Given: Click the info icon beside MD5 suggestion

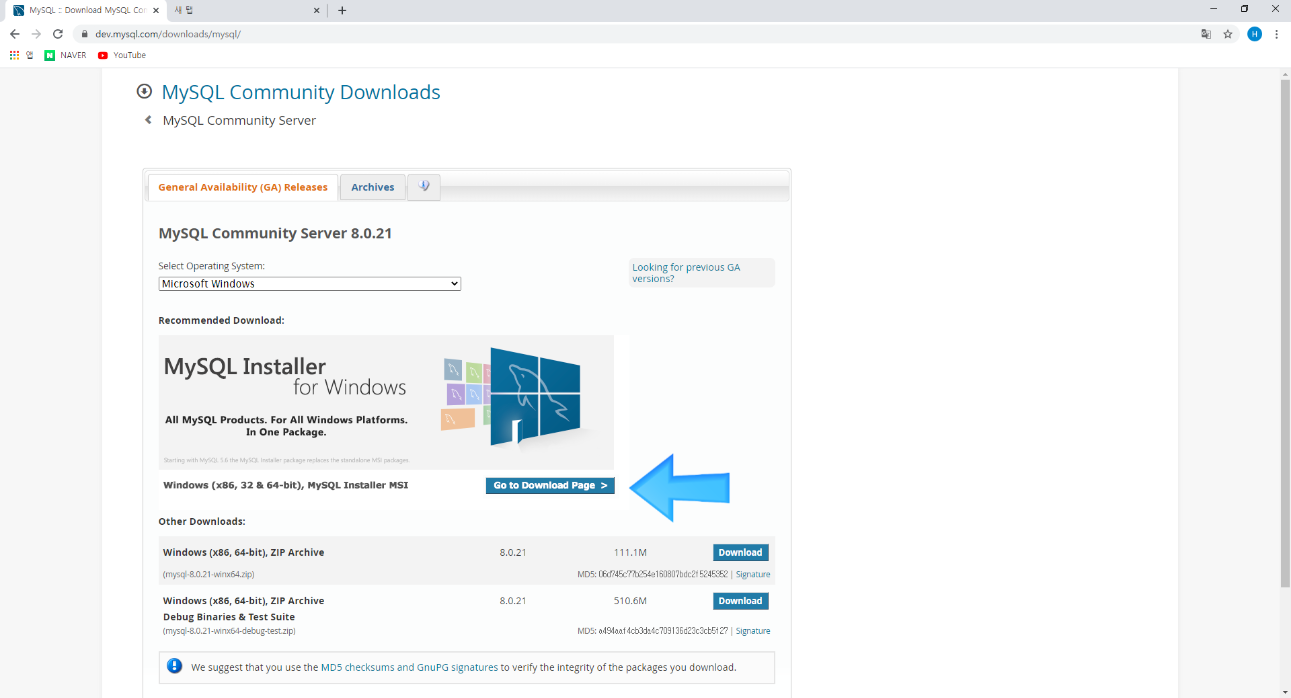Looking at the screenshot, I should coord(175,666).
